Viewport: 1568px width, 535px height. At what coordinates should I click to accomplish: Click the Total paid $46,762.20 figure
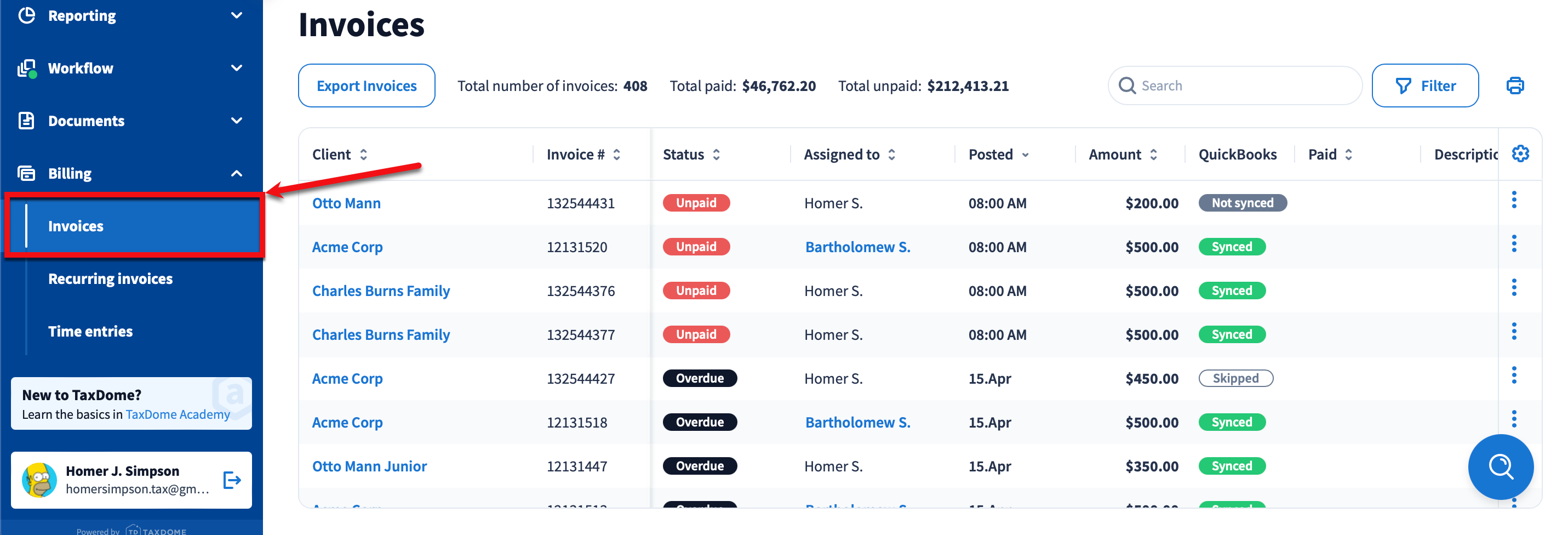(779, 86)
